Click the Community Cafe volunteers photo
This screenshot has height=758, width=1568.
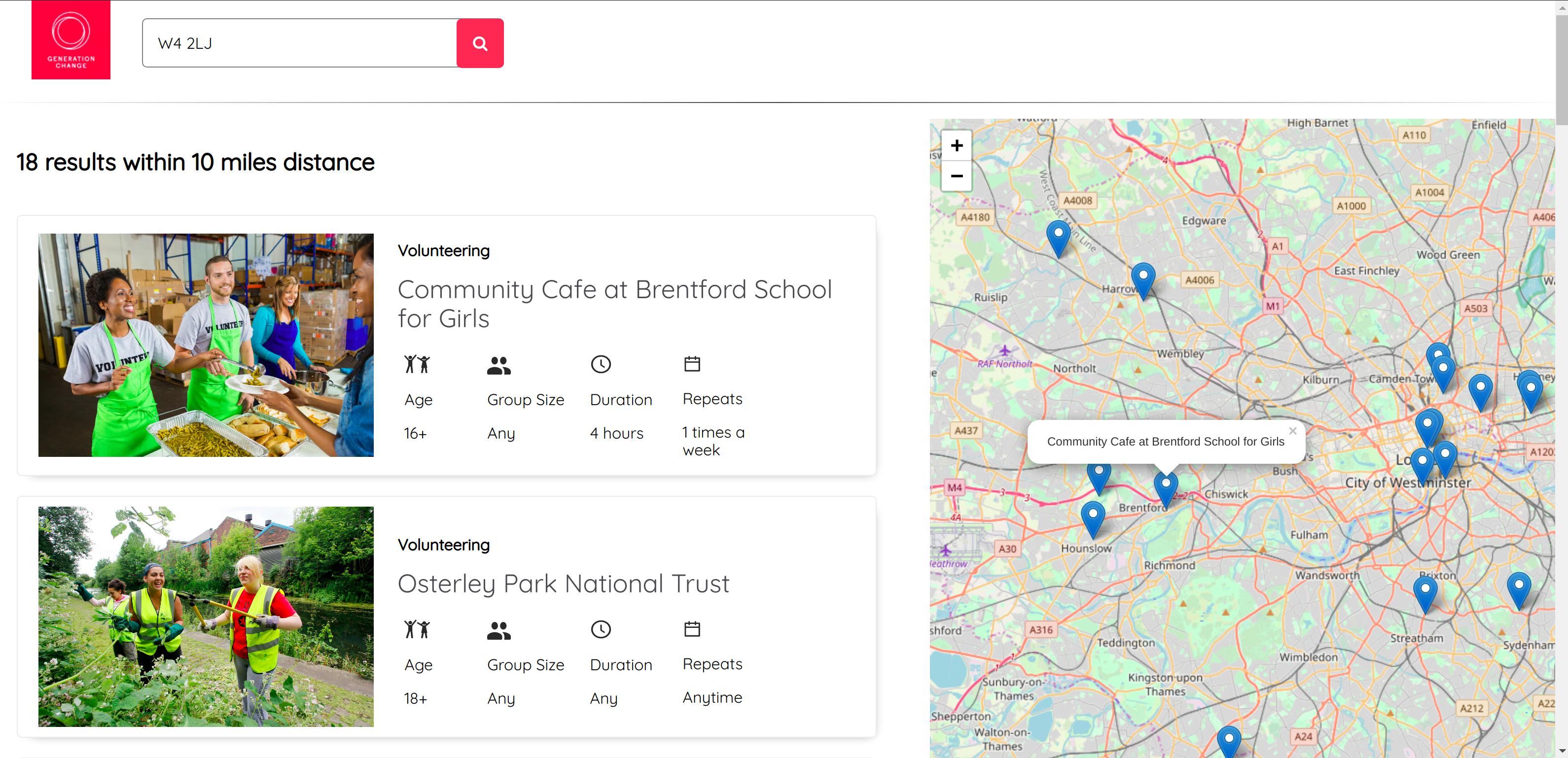[x=206, y=345]
